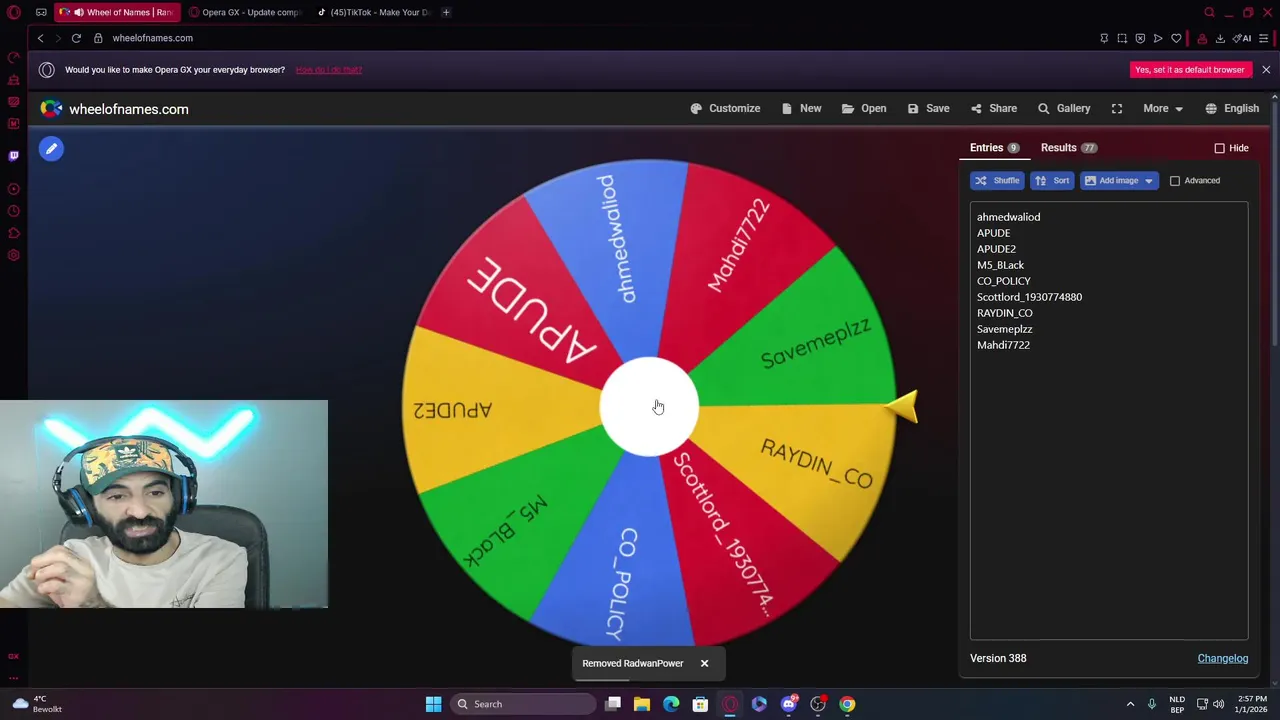1280x720 pixels.
Task: Toggle fullscreen mode icon in site header
Action: coord(1117,108)
